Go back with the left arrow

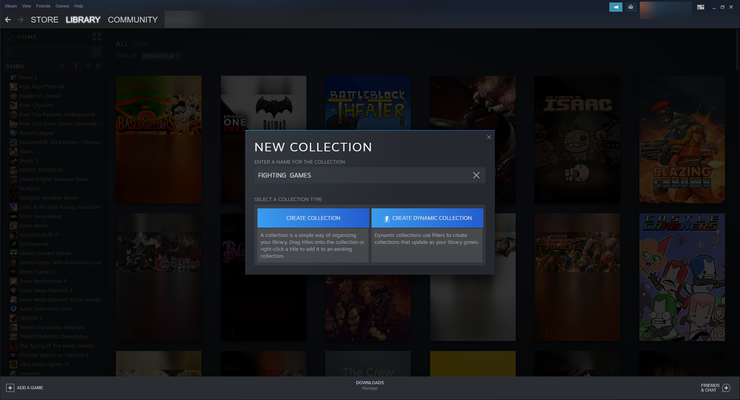tap(8, 20)
